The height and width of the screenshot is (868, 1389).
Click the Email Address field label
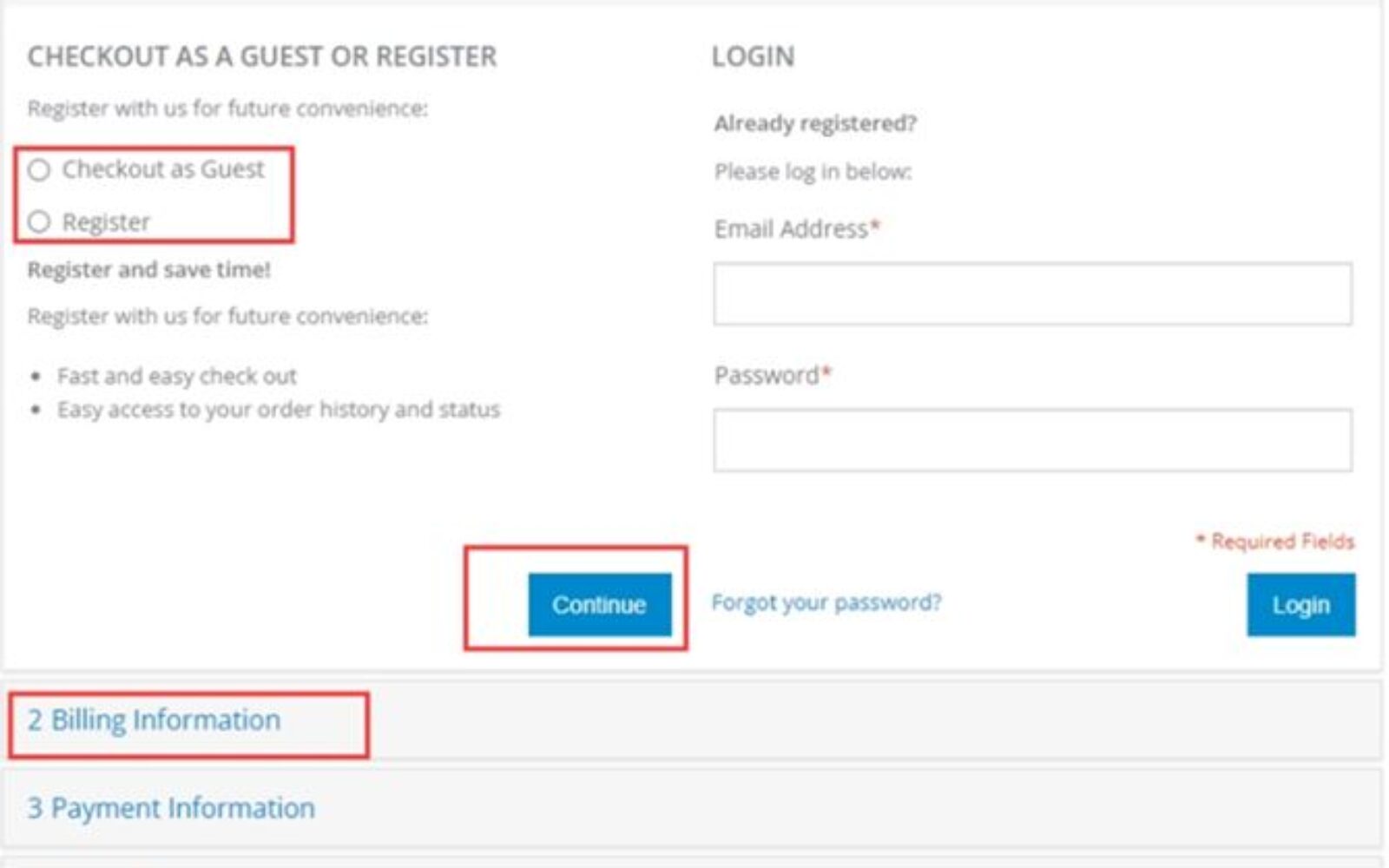791,229
